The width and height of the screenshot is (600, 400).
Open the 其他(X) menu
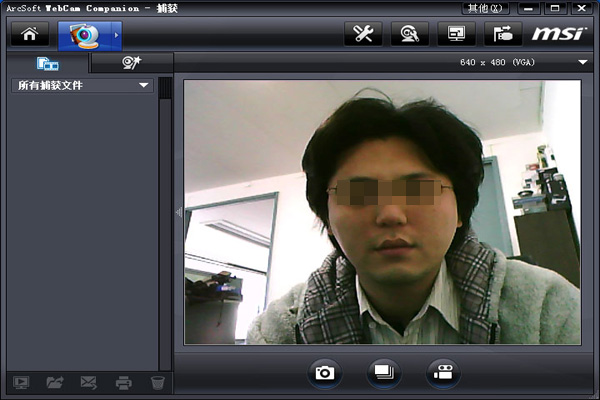tap(485, 8)
